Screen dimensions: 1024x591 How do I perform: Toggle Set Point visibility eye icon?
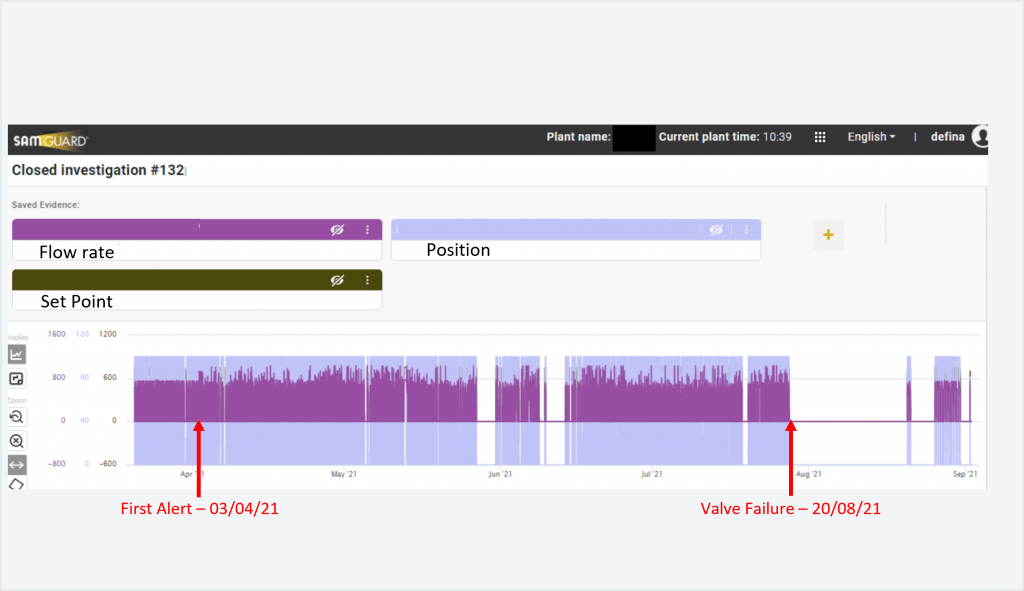tap(337, 279)
